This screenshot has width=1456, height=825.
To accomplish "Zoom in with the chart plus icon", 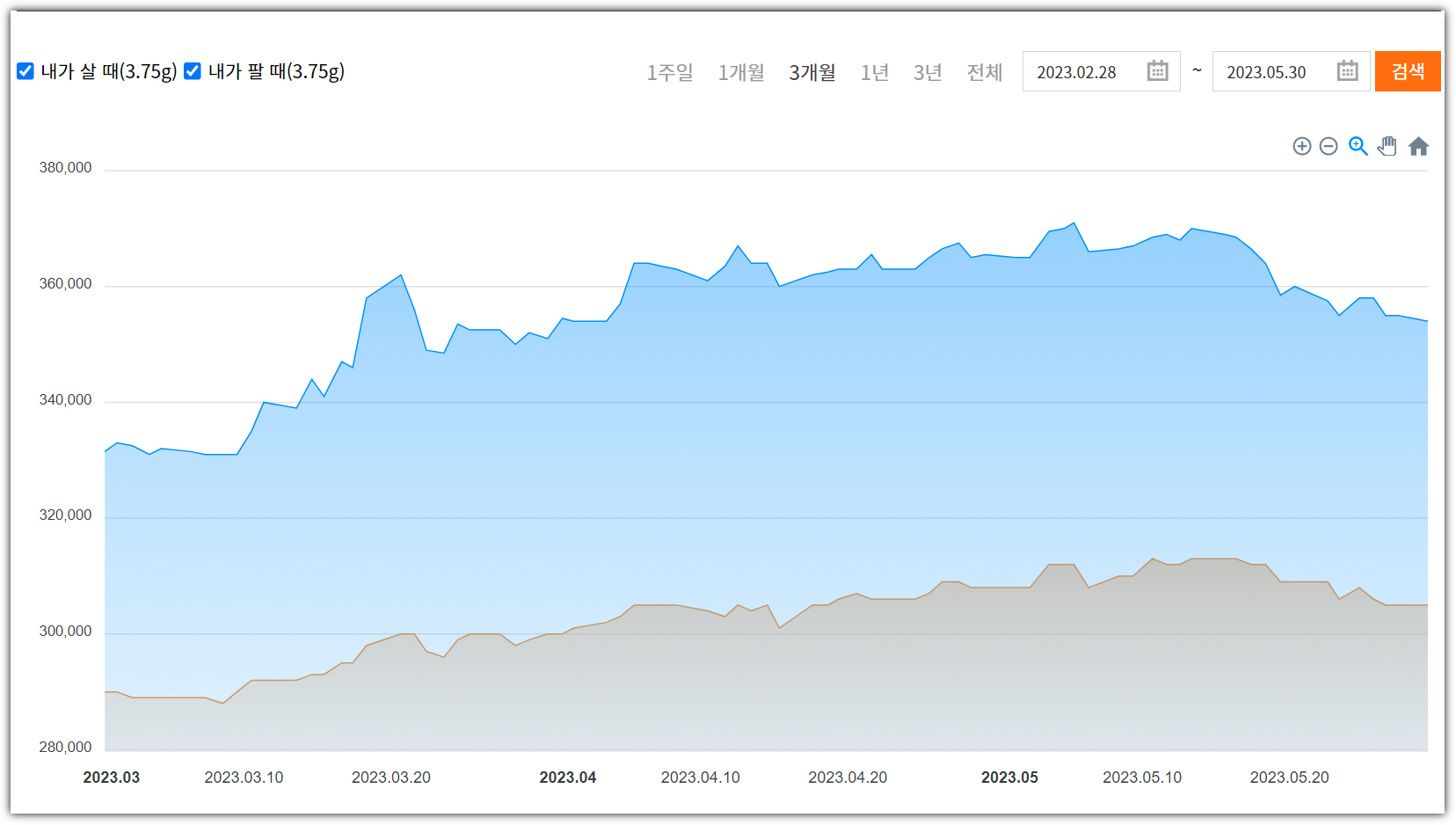I will point(1302,146).
